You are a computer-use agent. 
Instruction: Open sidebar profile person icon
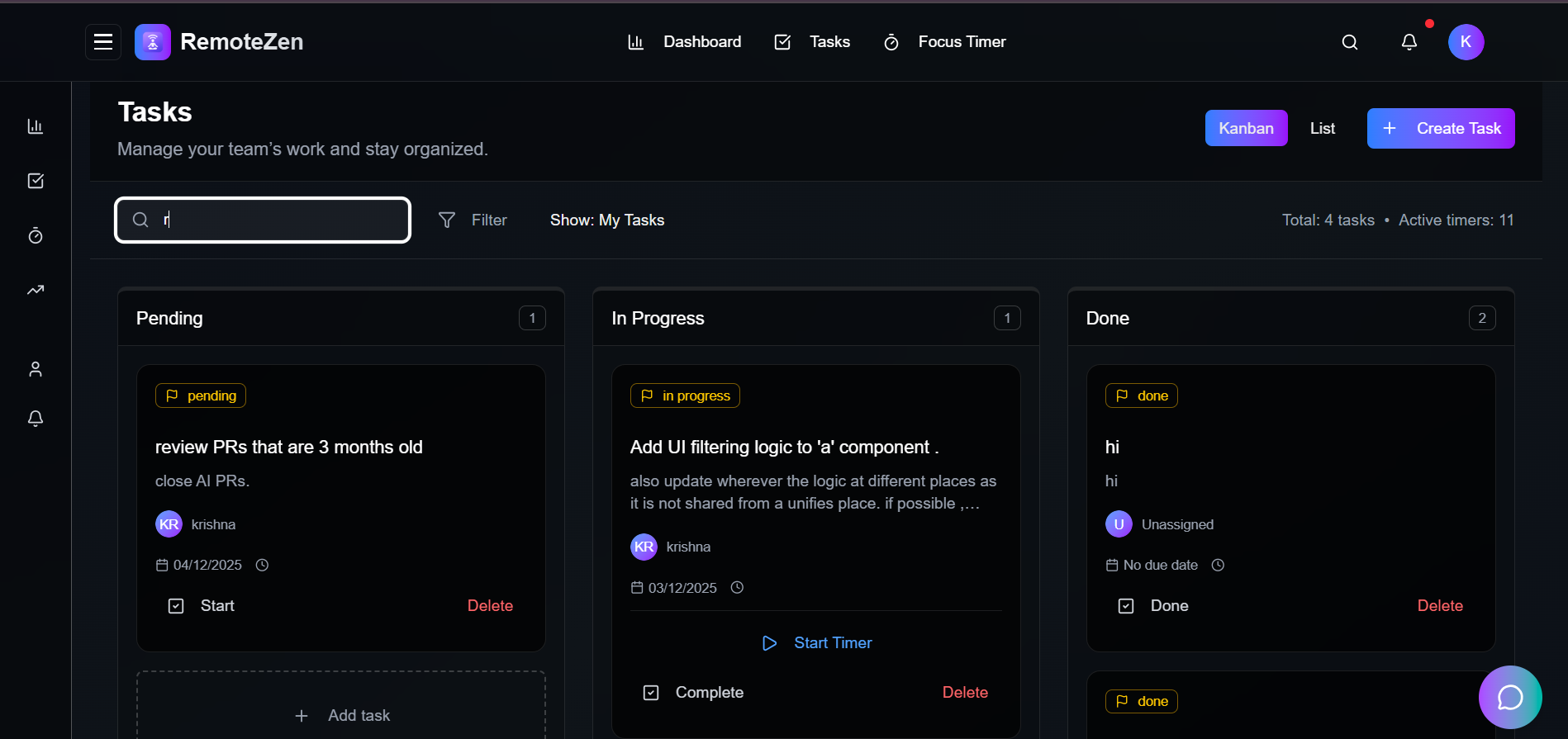(x=36, y=369)
